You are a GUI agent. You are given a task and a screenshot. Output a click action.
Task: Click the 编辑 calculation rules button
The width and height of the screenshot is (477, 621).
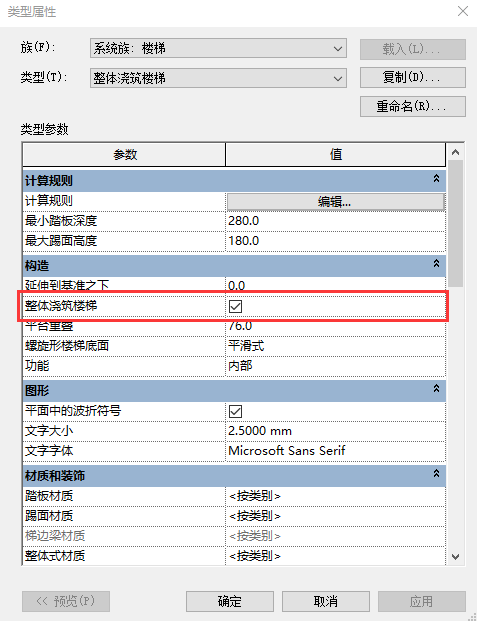click(x=336, y=202)
